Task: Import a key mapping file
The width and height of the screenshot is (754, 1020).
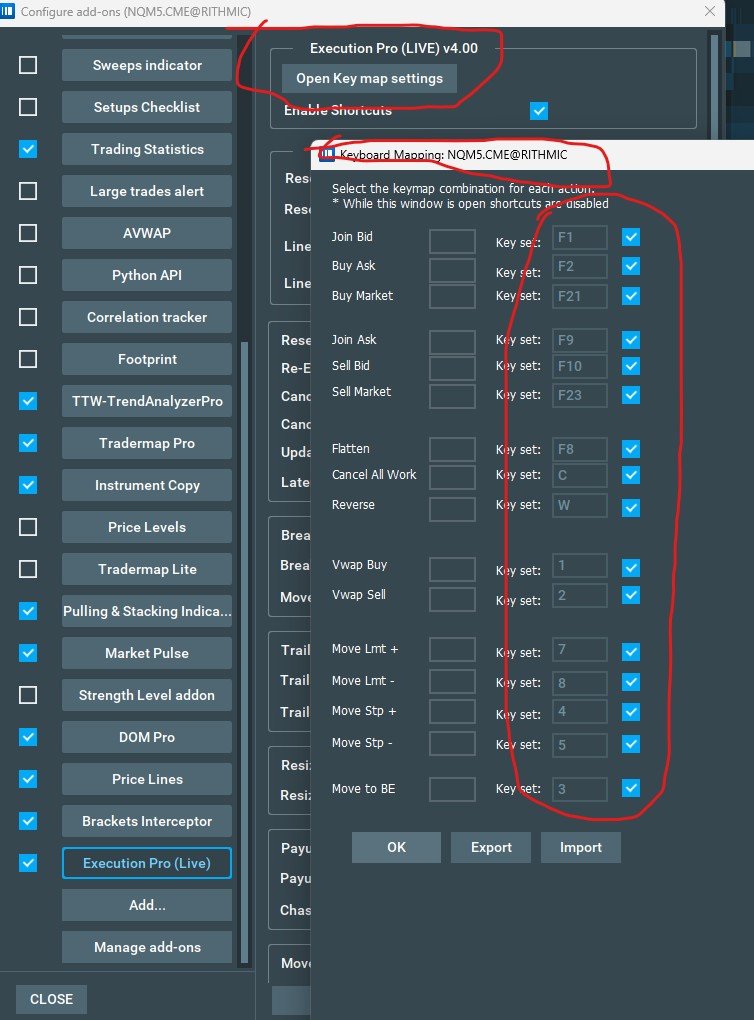Action: (580, 847)
